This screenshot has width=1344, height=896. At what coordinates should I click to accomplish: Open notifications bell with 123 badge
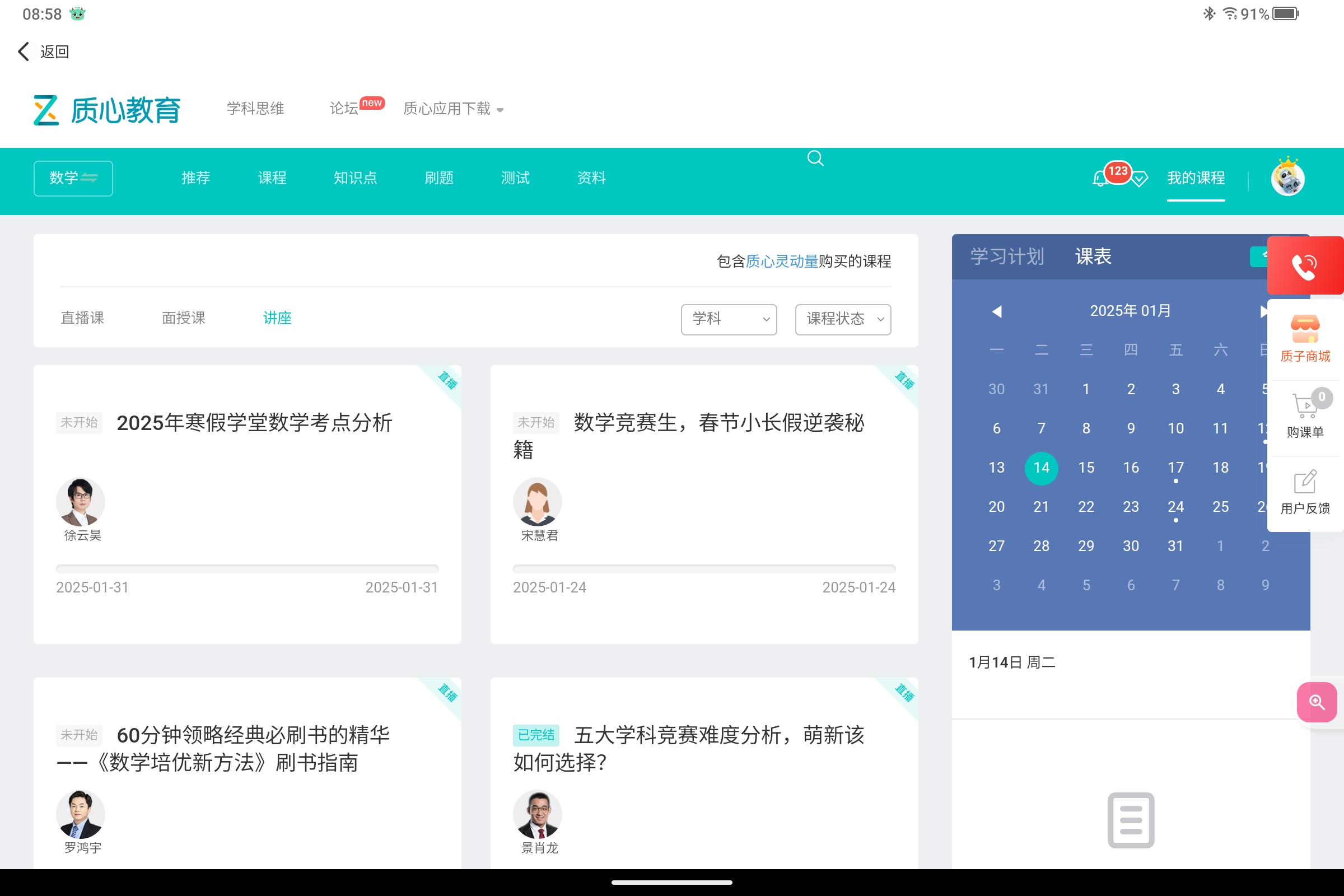[x=1101, y=178]
